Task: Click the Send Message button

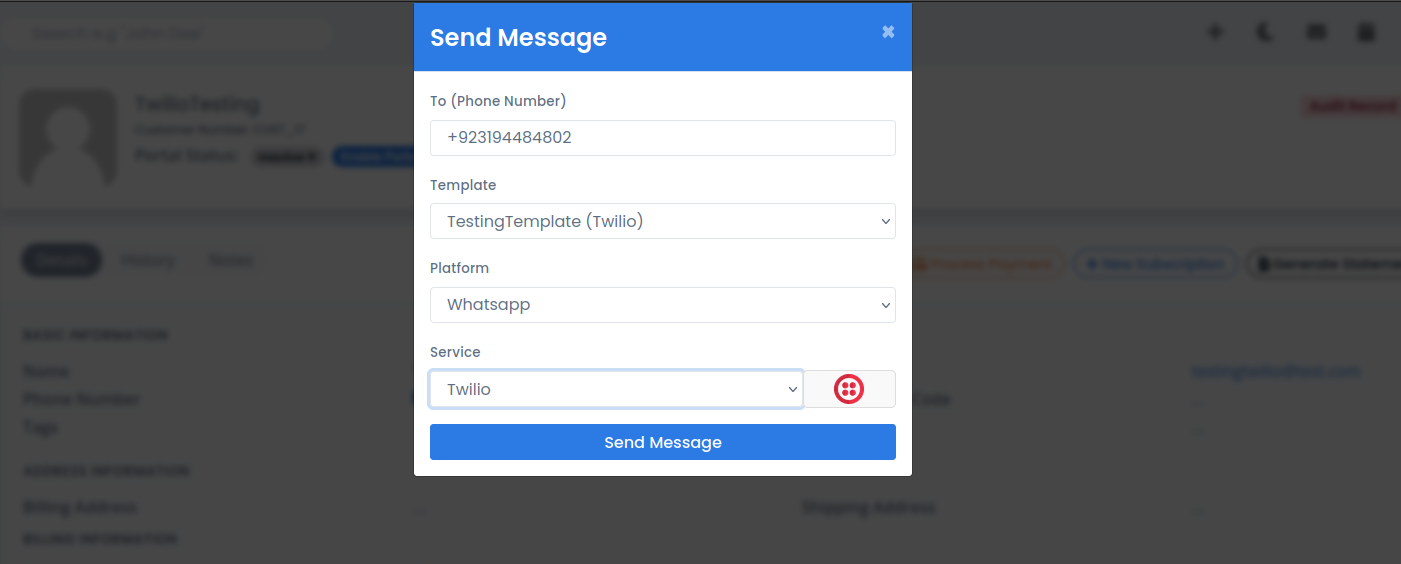Action: (663, 442)
